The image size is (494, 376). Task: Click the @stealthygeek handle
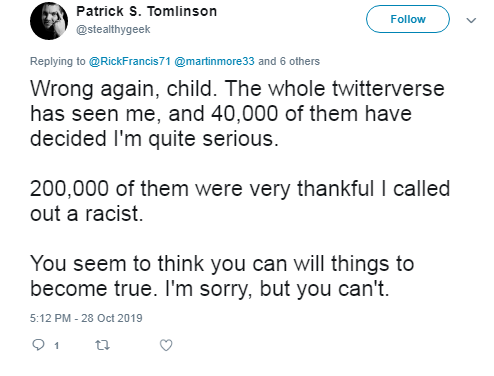pos(113,29)
